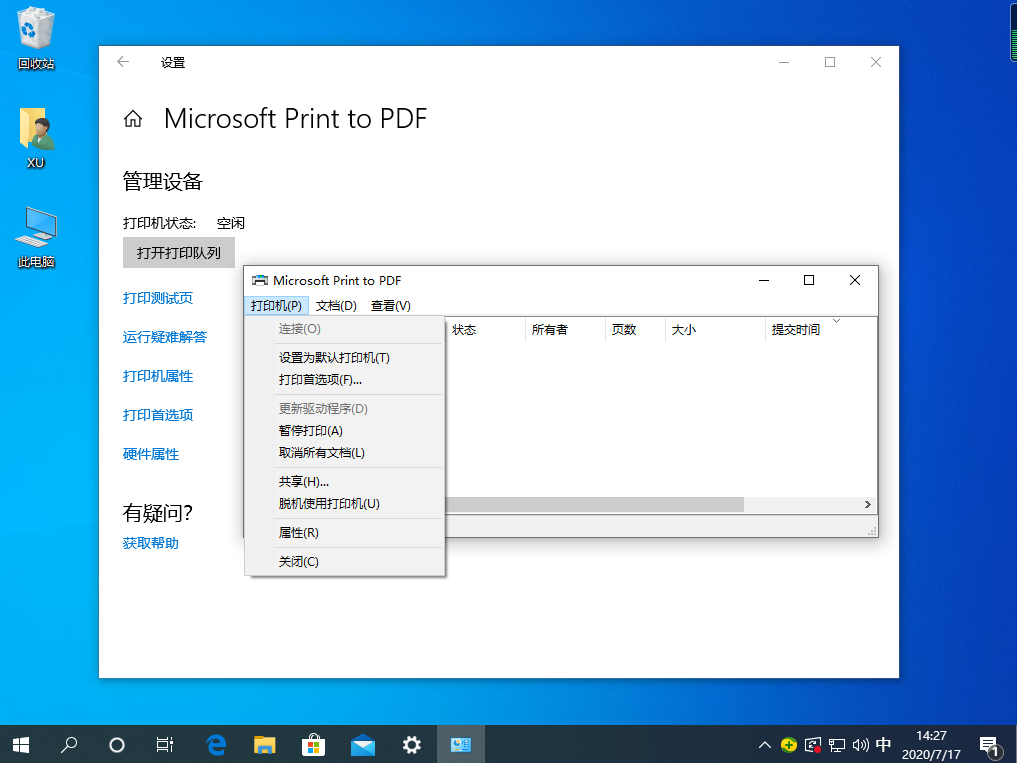This screenshot has width=1017, height=763.
Task: Toggle 设置为默认打印机(T) menu option
Action: point(334,357)
